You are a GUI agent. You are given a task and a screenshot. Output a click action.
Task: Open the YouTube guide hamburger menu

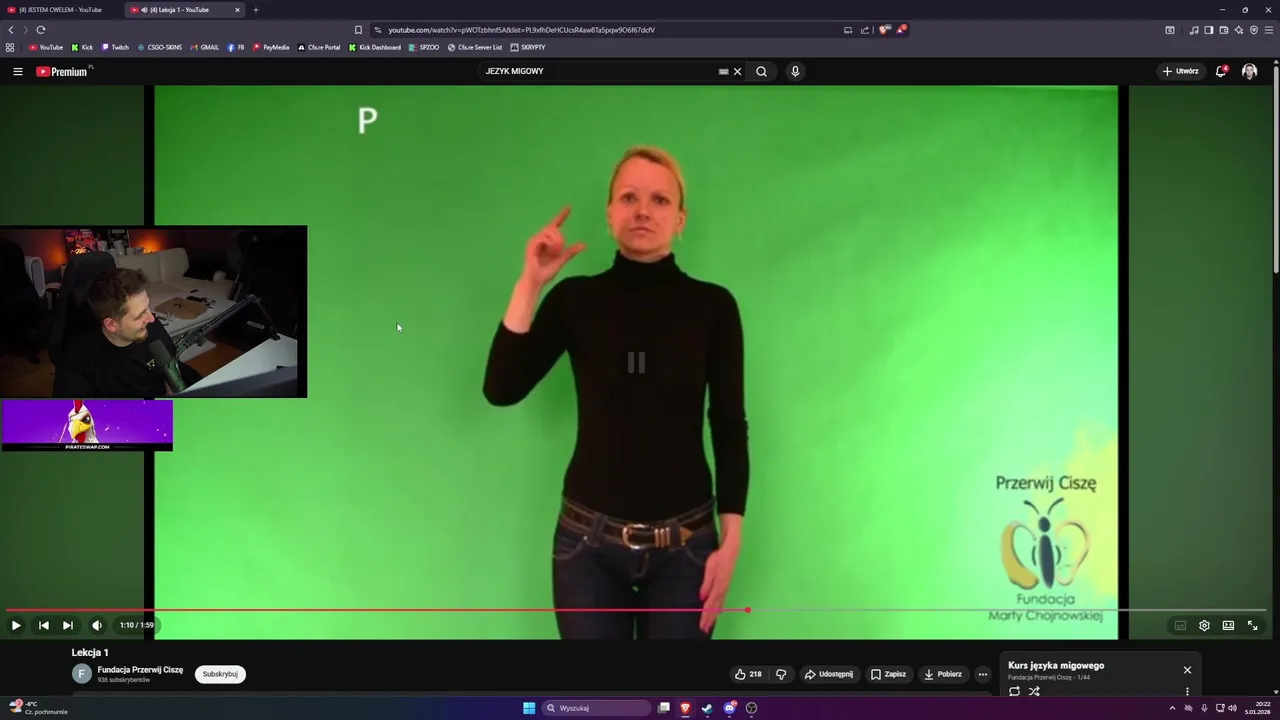(x=17, y=71)
